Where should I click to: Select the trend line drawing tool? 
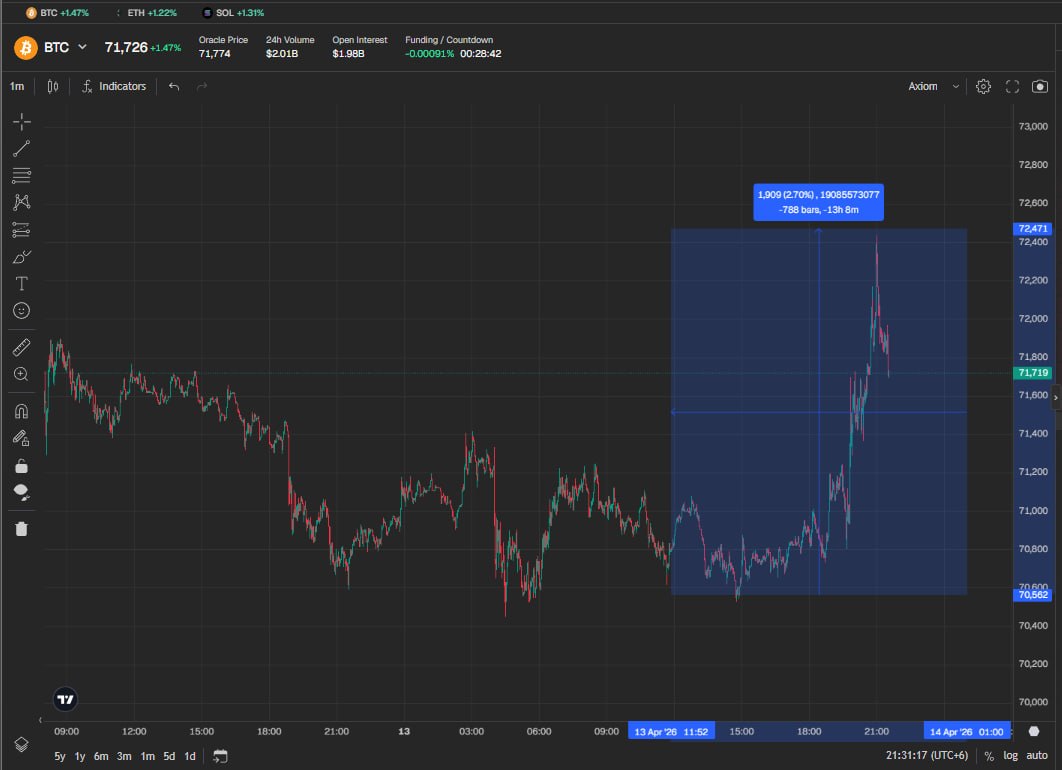coord(22,148)
